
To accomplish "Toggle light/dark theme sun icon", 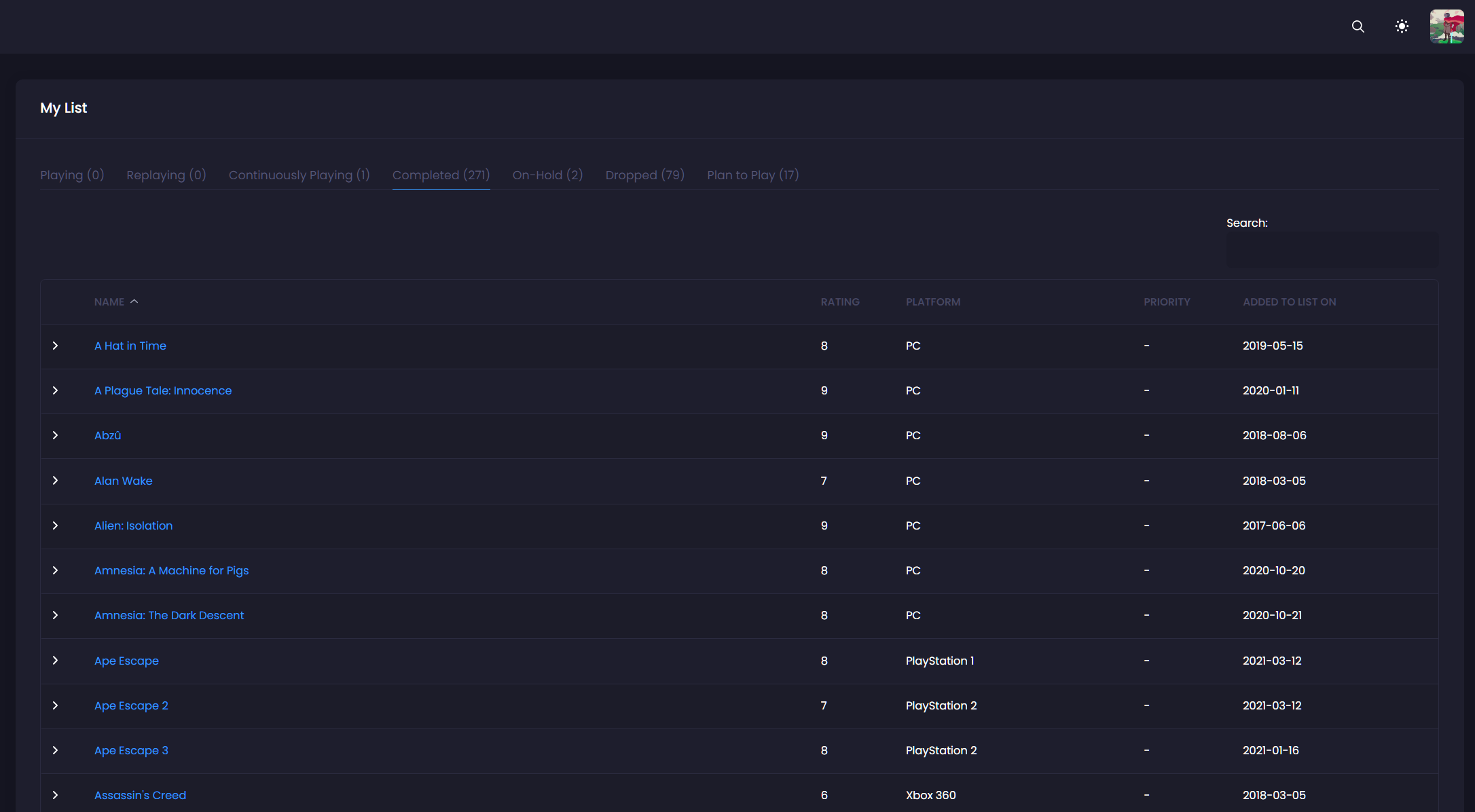I will click(x=1402, y=26).
